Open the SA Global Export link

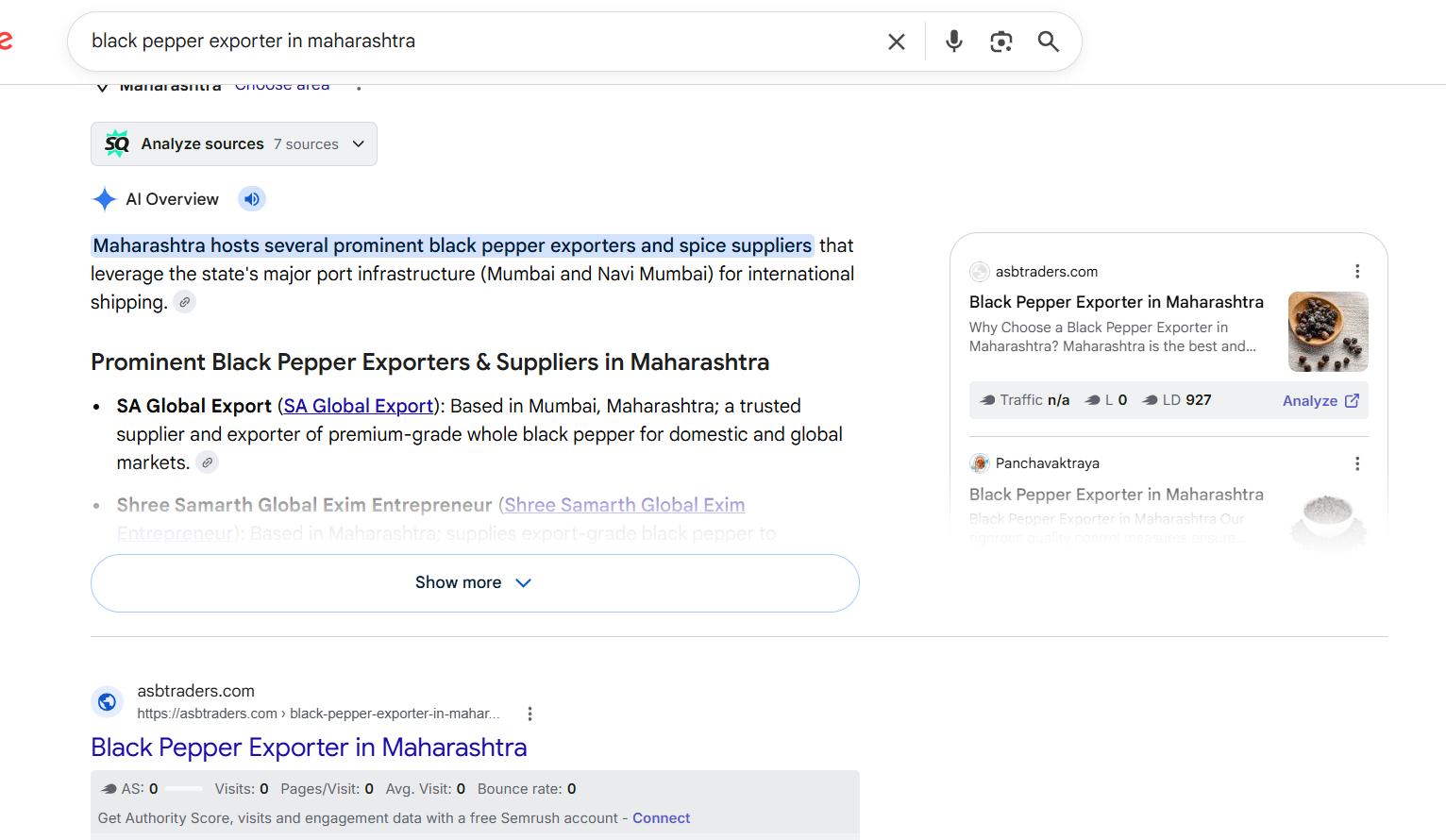point(359,406)
